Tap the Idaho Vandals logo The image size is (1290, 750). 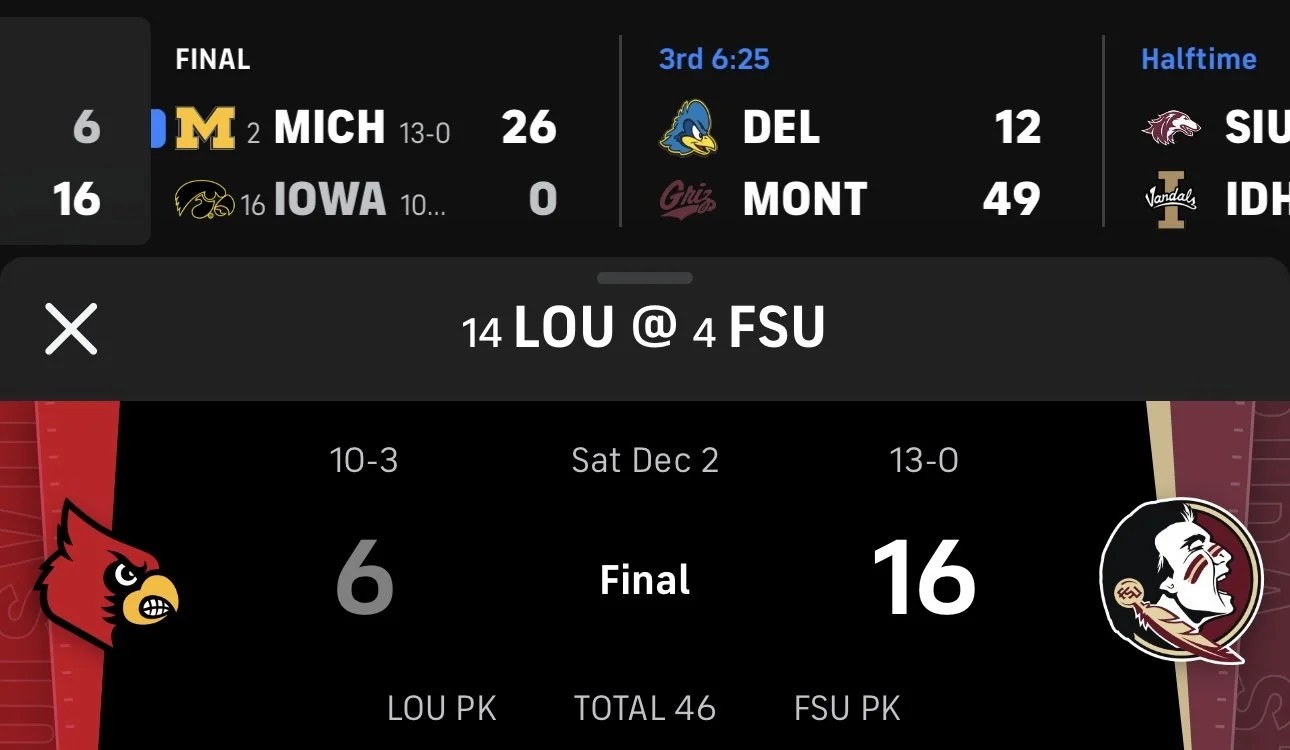click(1171, 201)
